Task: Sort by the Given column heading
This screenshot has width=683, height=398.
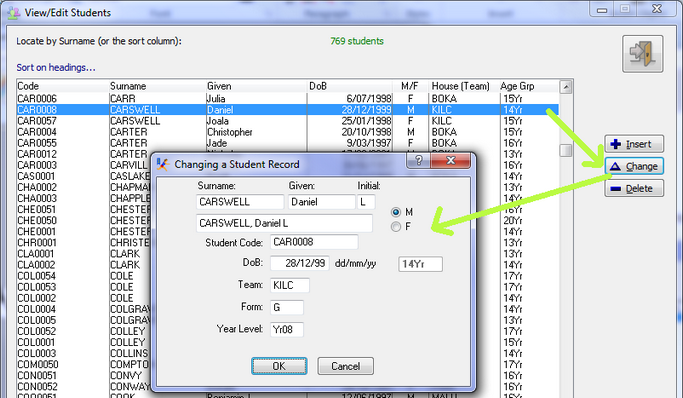Action: point(257,86)
